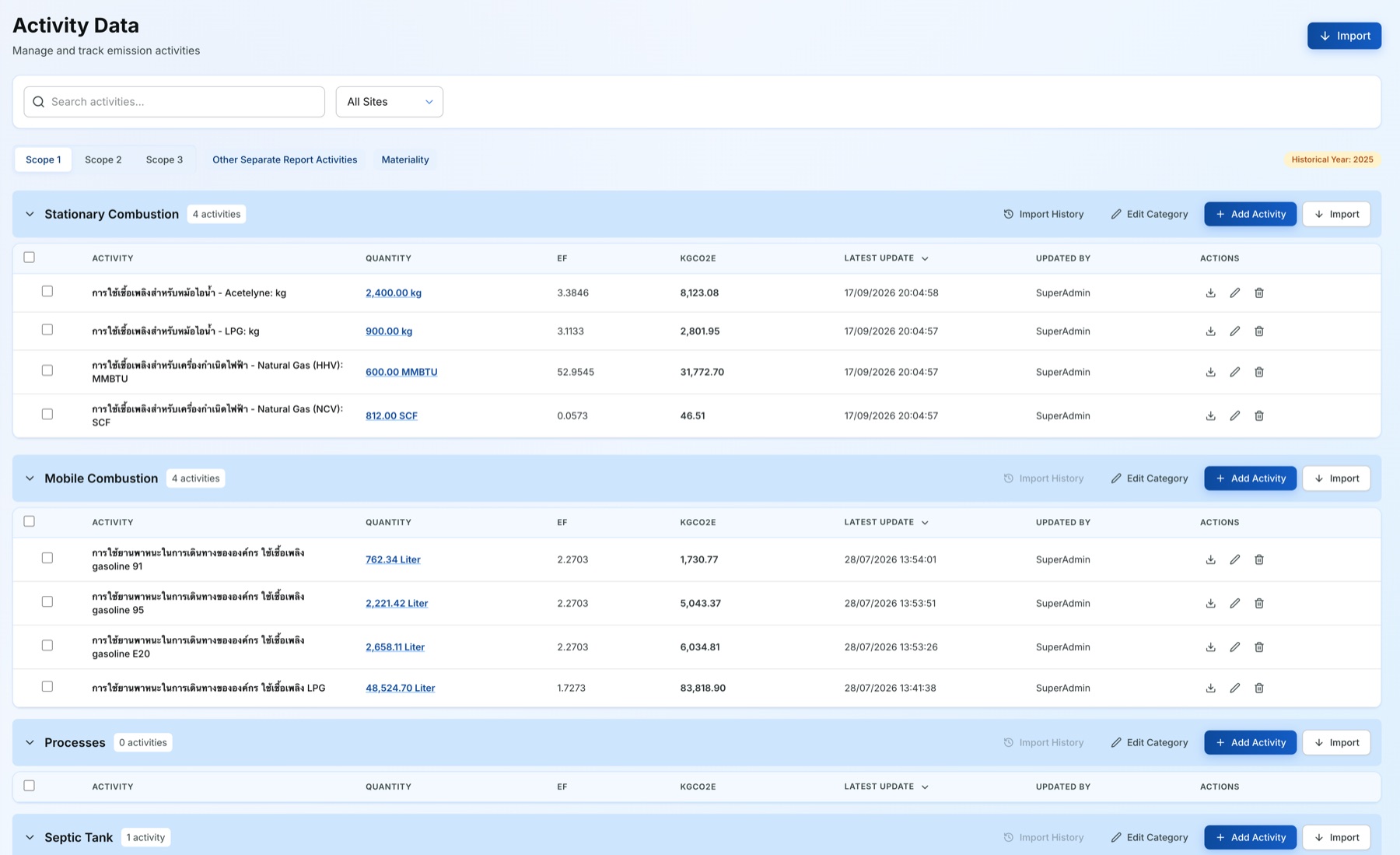Switch to the Scope 1 tab

point(44,159)
